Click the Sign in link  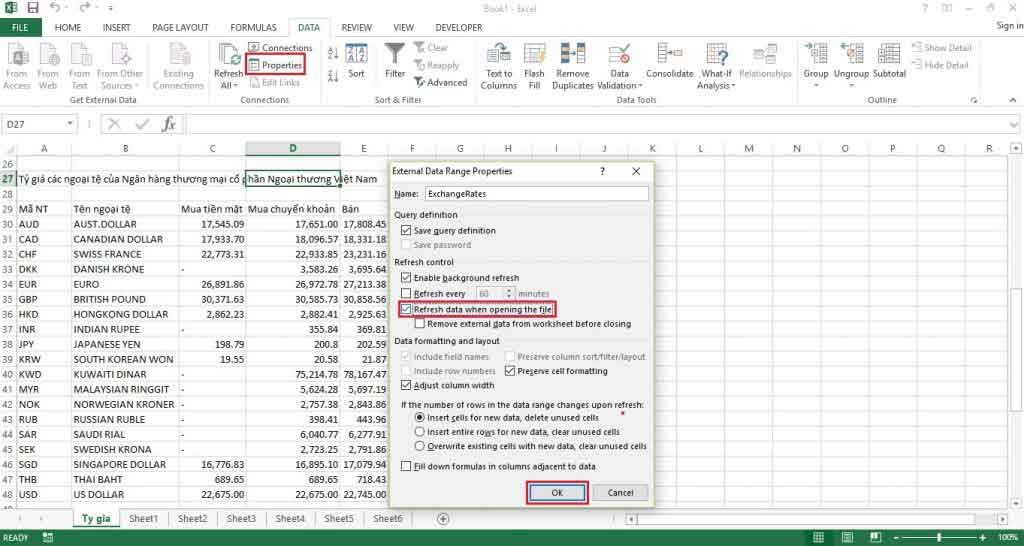pos(1010,25)
